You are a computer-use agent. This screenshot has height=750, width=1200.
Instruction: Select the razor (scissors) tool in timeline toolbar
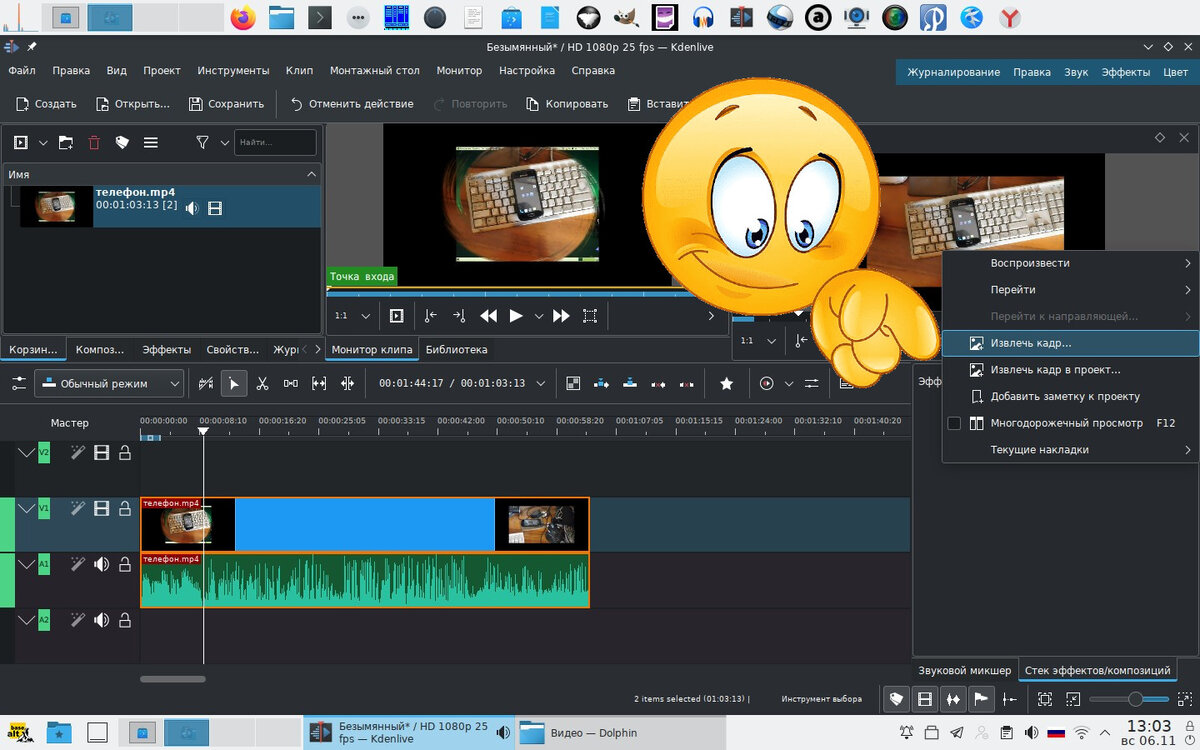click(262, 383)
